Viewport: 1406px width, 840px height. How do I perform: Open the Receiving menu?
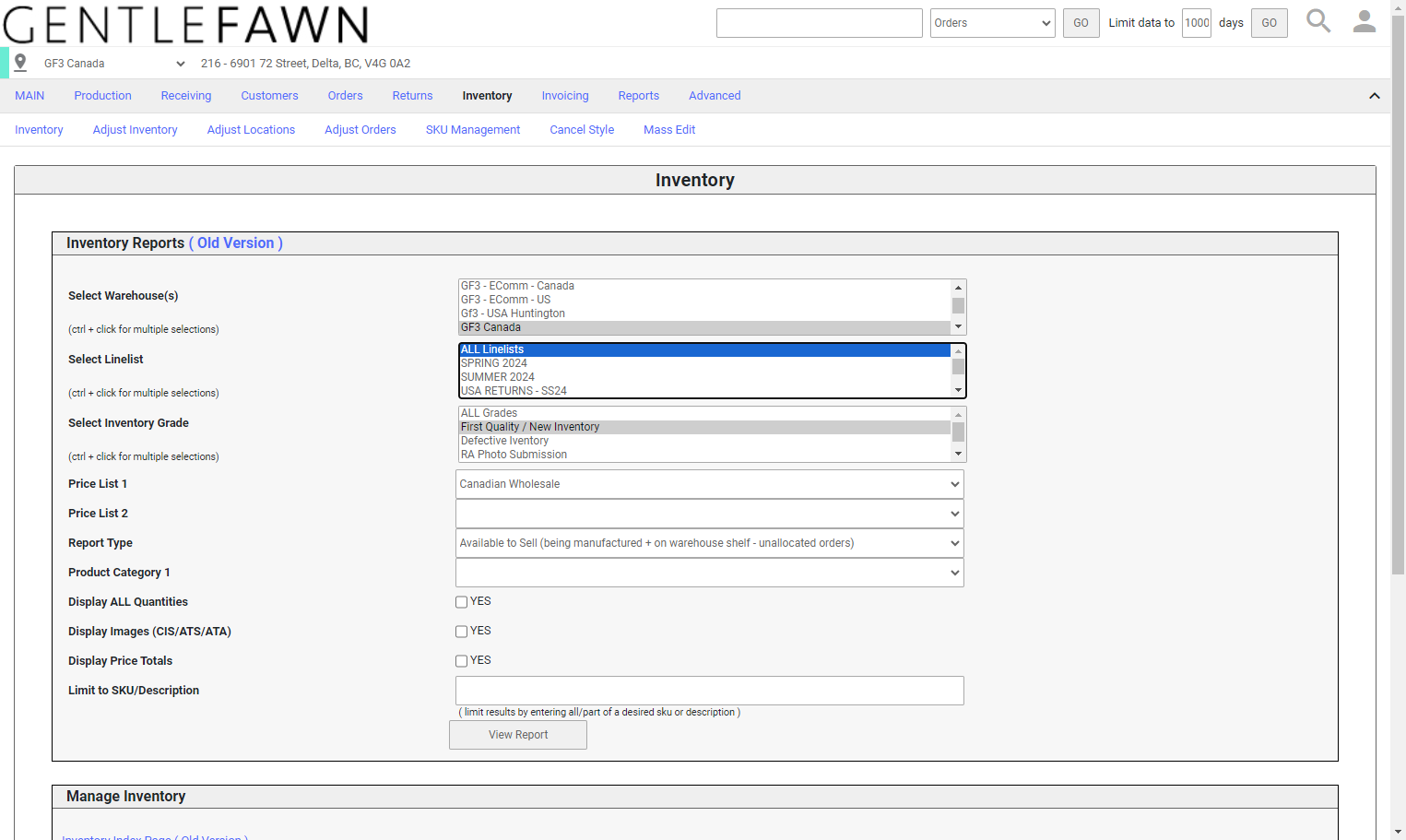pos(186,96)
